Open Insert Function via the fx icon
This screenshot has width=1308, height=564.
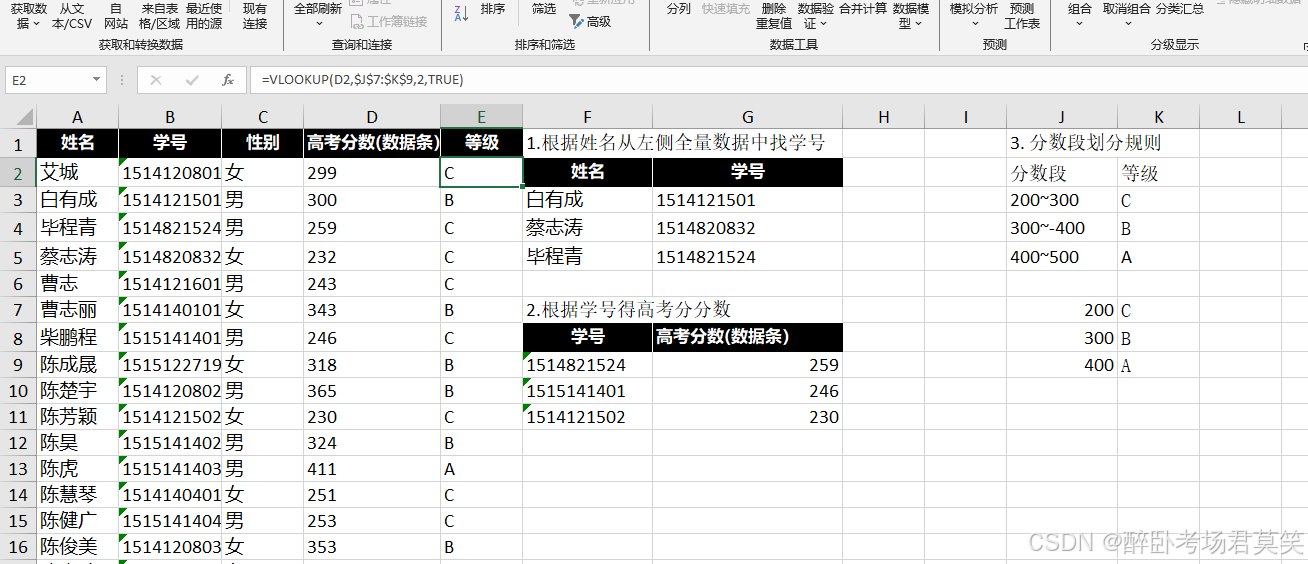[x=228, y=80]
